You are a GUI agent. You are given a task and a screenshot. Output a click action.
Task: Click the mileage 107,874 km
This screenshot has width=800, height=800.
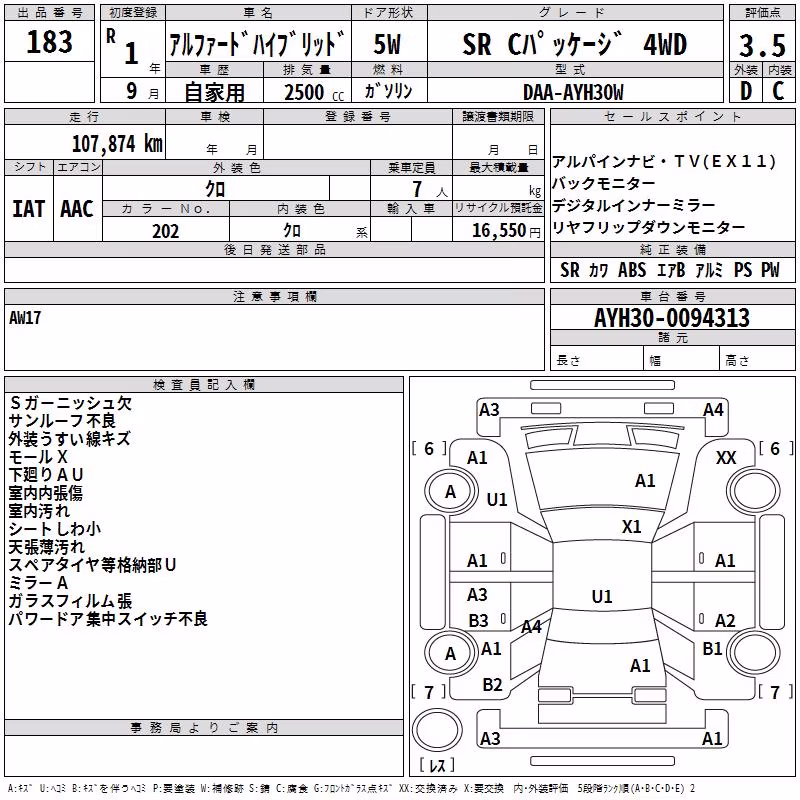pos(117,144)
